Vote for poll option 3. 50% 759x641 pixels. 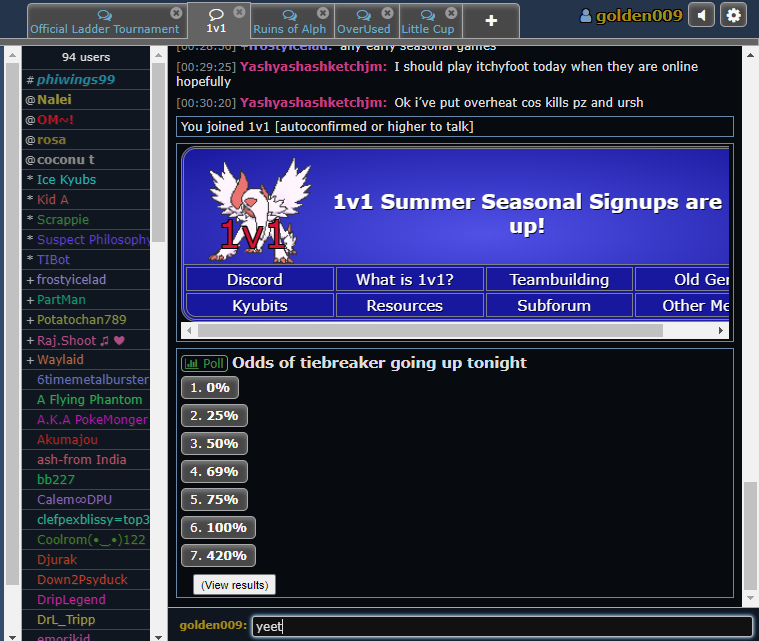(x=214, y=444)
